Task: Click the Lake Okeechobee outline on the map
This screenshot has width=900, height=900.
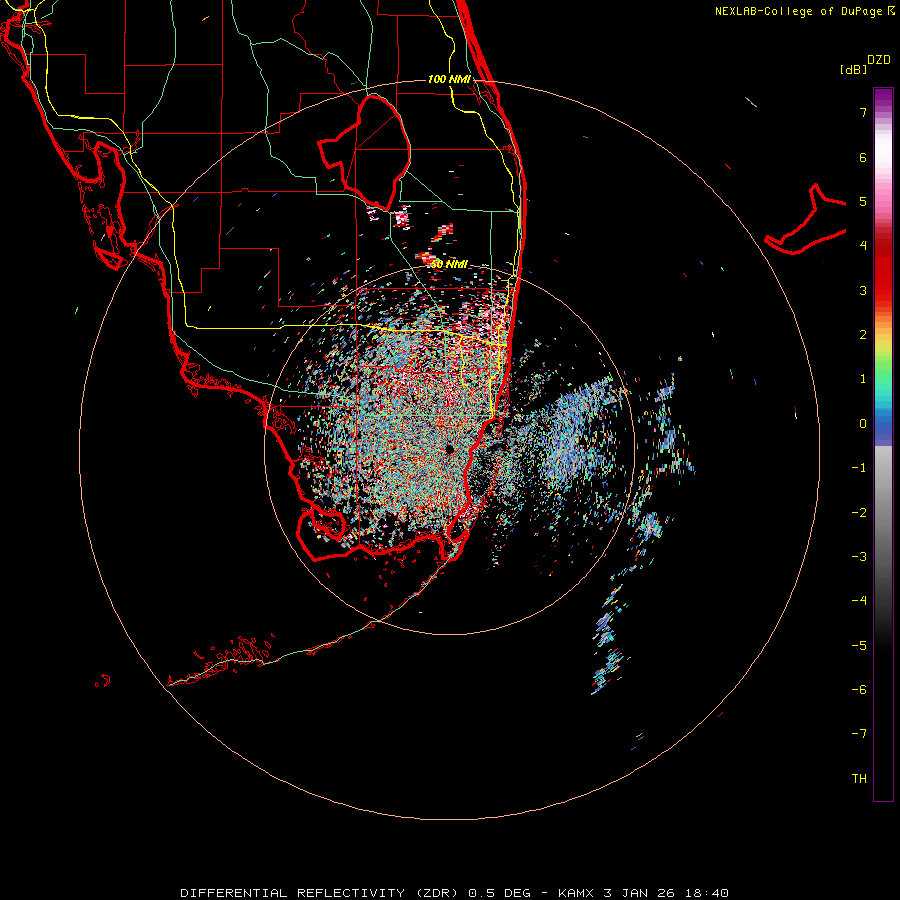Action: click(x=364, y=152)
